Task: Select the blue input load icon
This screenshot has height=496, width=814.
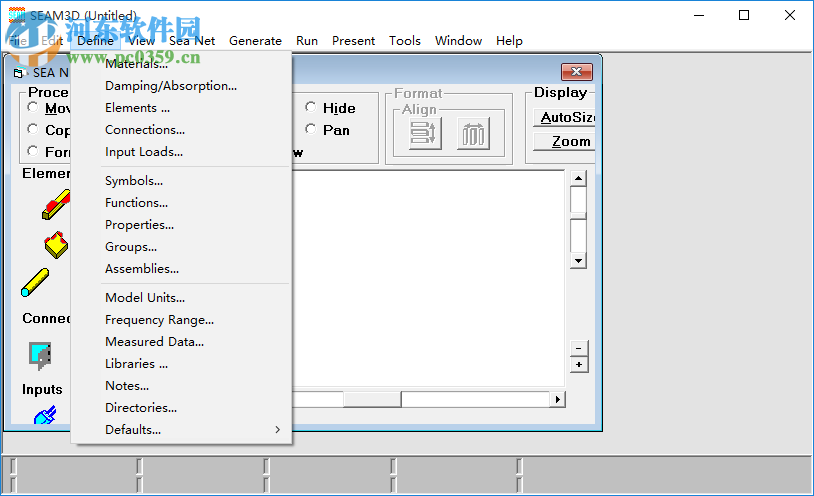Action: coord(45,415)
